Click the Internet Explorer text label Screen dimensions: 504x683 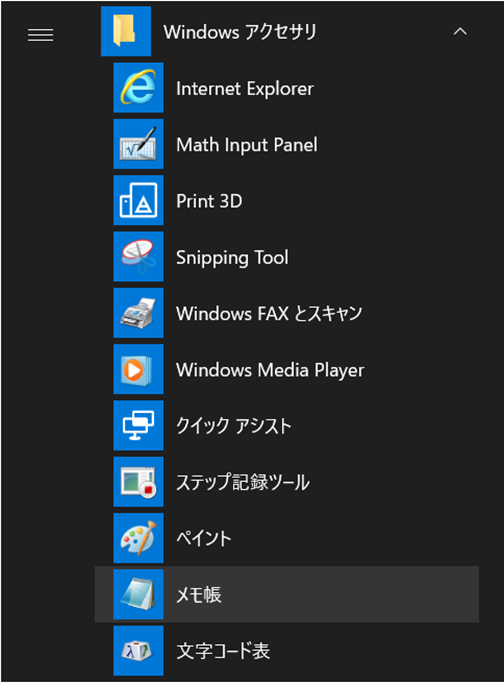[x=245, y=88]
